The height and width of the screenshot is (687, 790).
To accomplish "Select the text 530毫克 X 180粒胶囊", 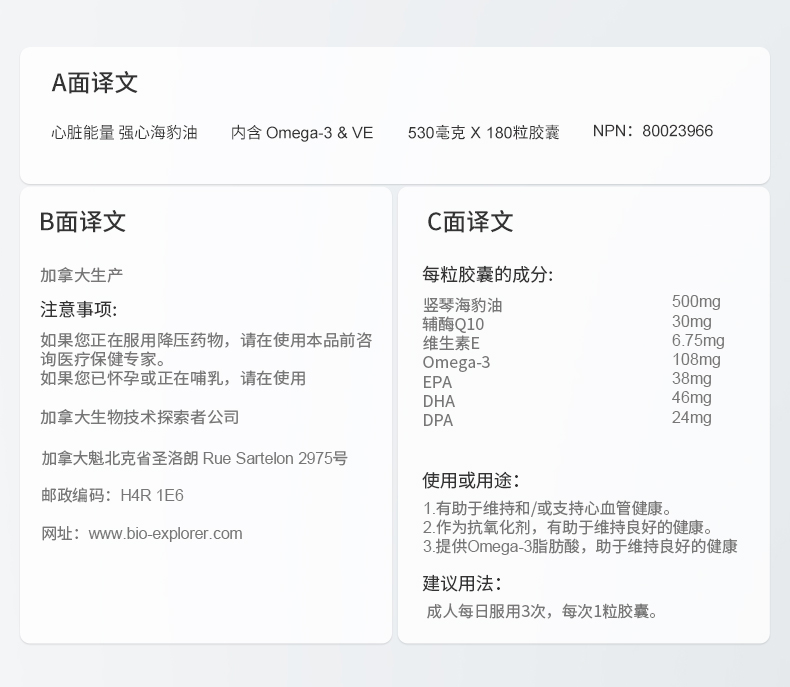I will pyautogui.click(x=484, y=132).
